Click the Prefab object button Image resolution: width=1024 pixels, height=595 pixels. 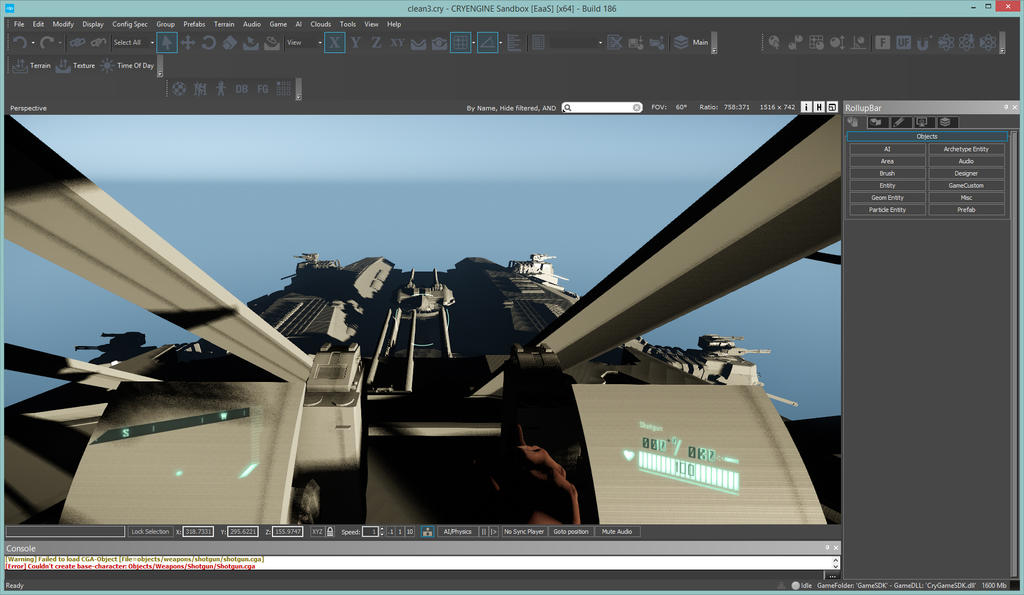(966, 210)
